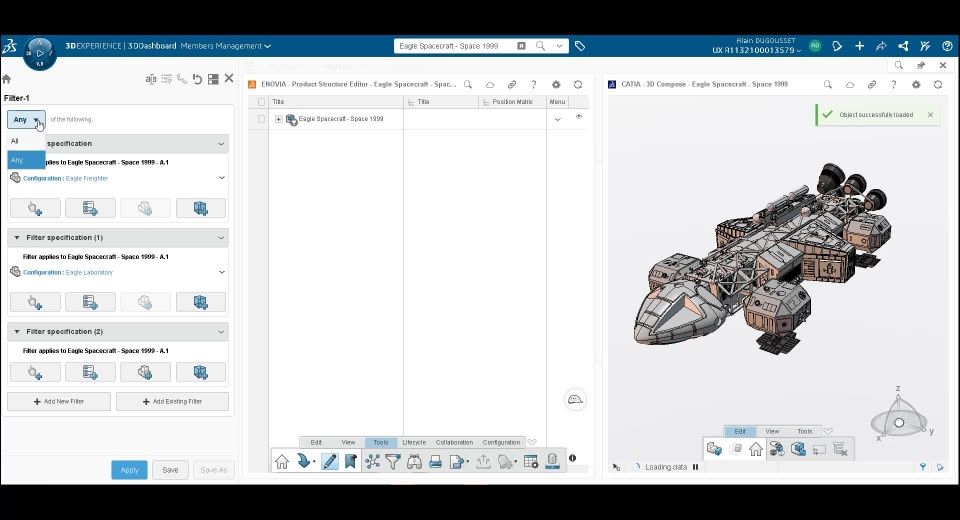Screen dimensions: 960x520
Task: Open CATIA 3D Compose widget settings gear
Action: click(x=916, y=85)
